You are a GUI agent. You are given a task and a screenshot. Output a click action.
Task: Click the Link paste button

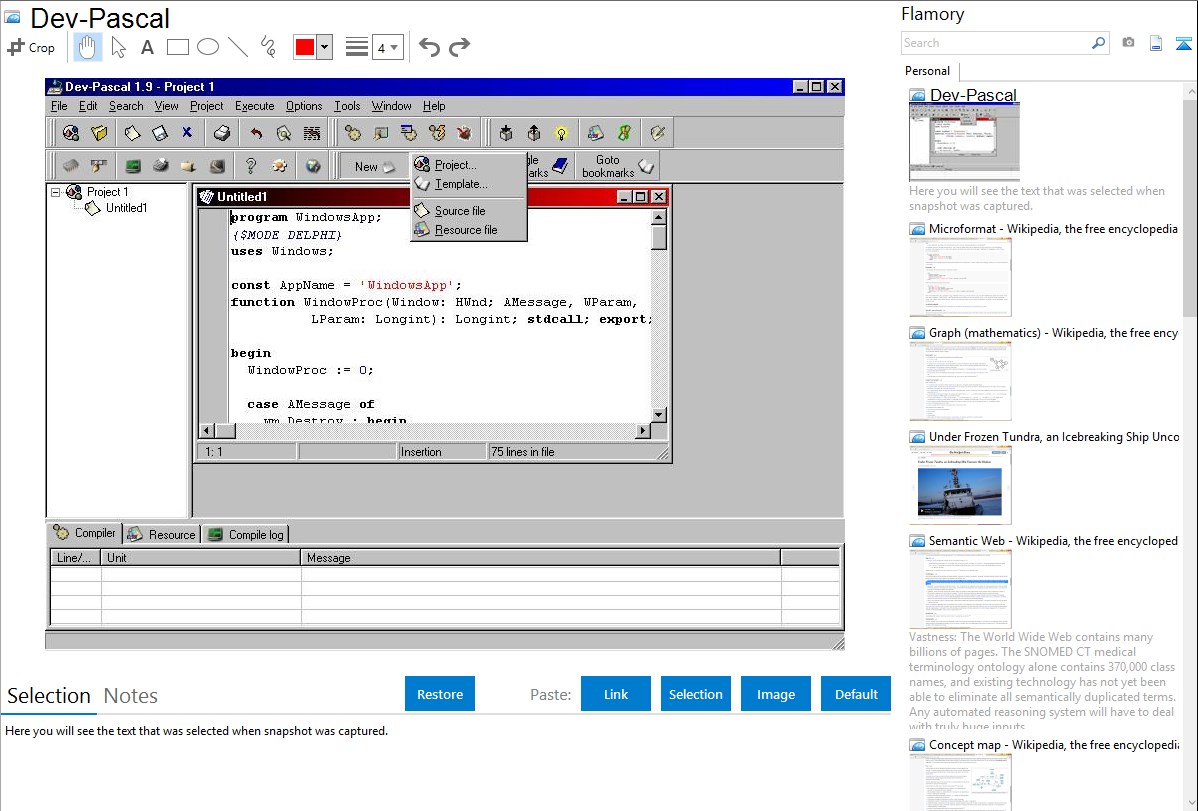(616, 694)
